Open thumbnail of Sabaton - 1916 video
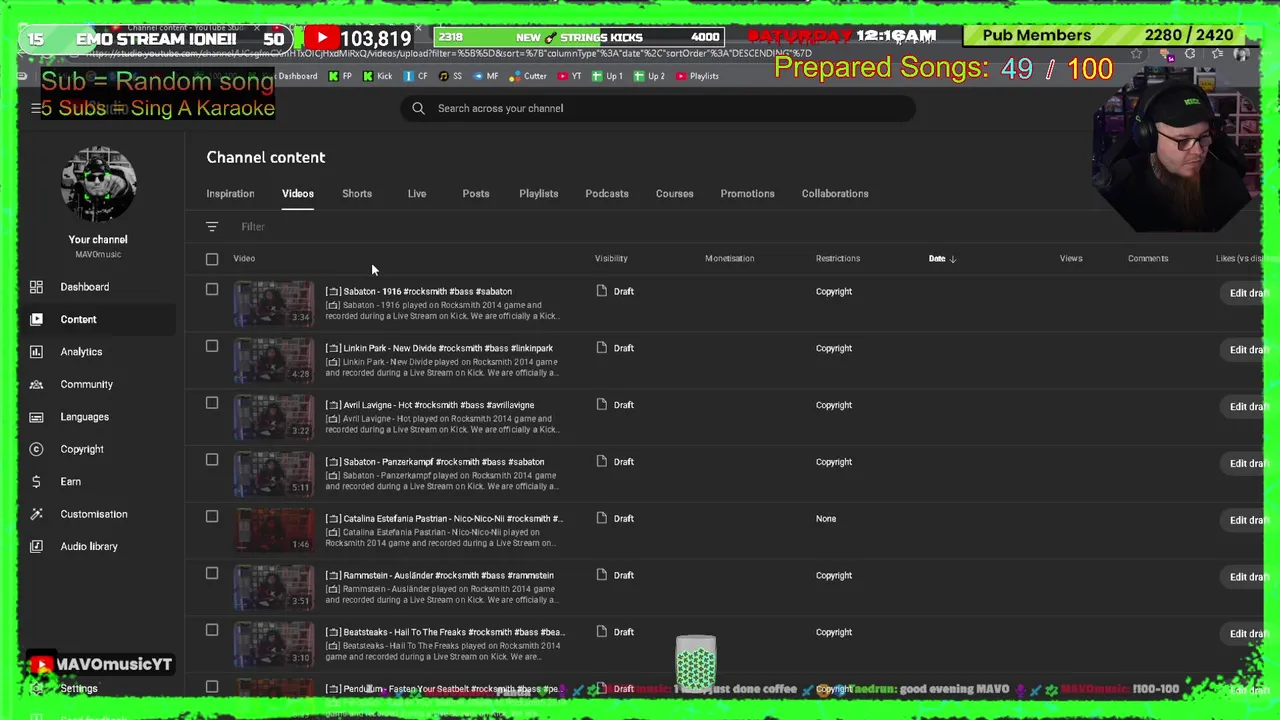 pos(273,303)
